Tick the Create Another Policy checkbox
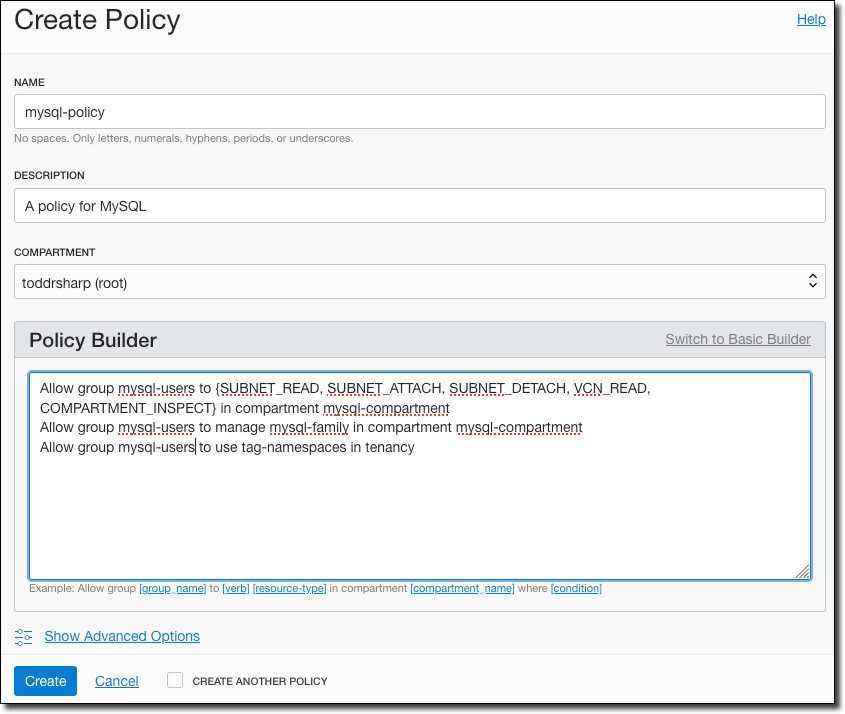 tap(175, 680)
